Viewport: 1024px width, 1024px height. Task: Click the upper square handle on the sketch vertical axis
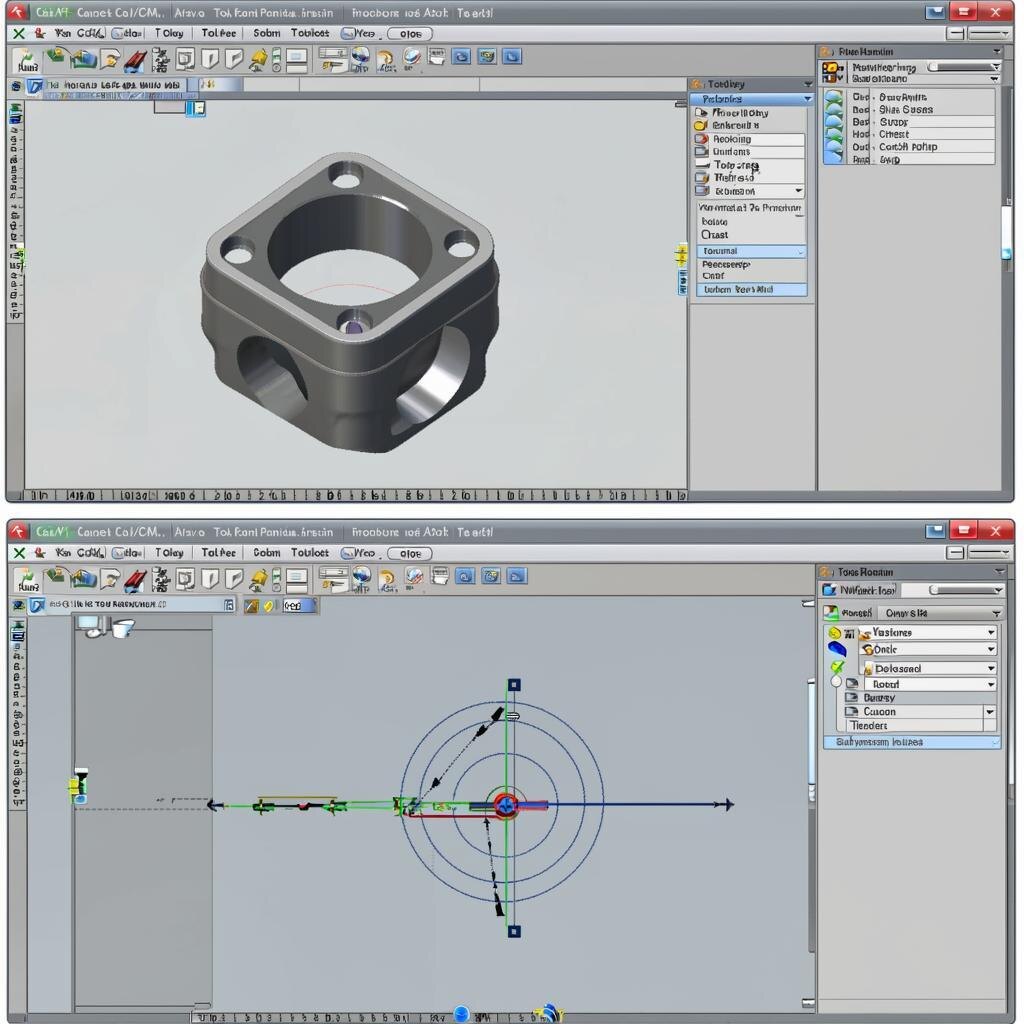tap(514, 684)
